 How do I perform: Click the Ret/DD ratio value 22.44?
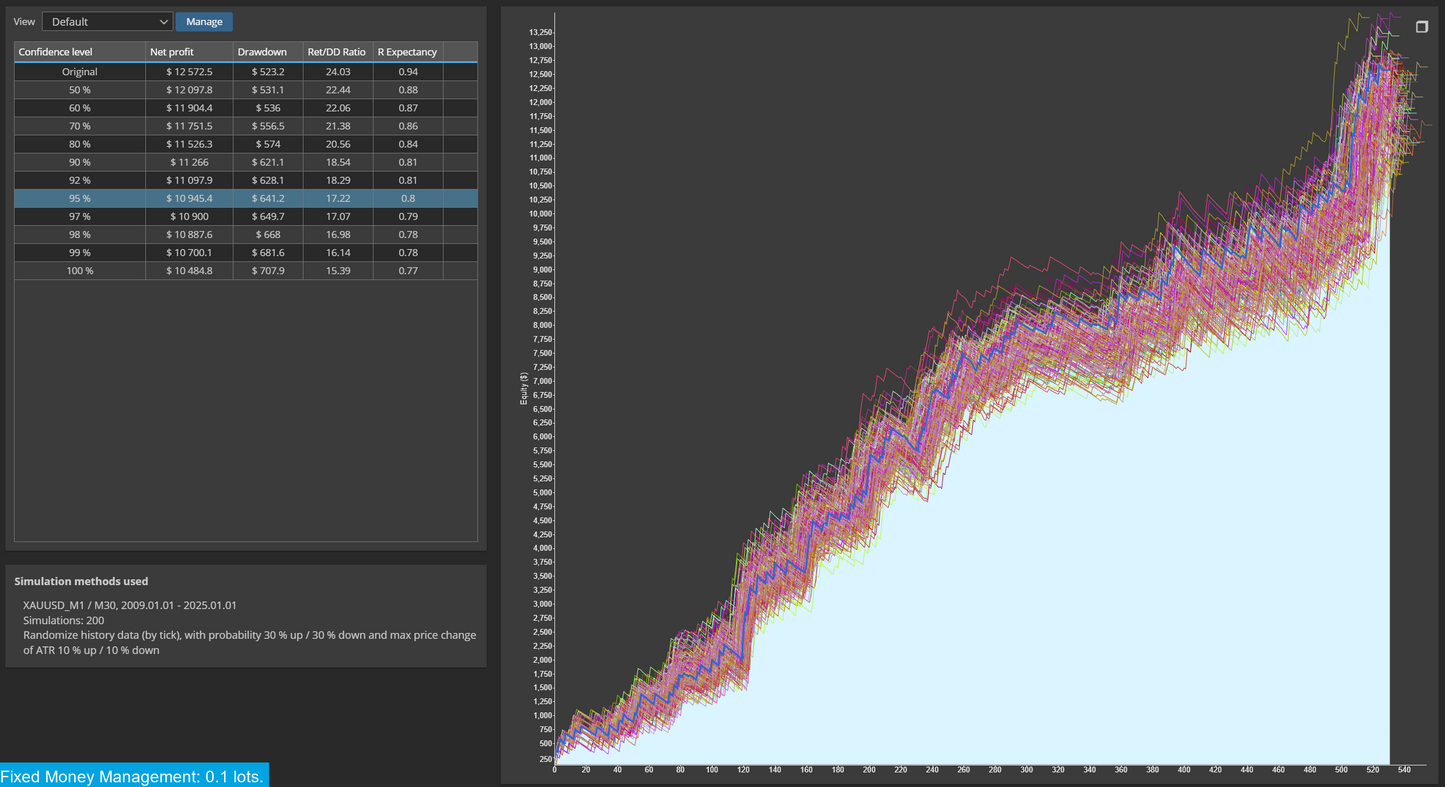tap(338, 90)
